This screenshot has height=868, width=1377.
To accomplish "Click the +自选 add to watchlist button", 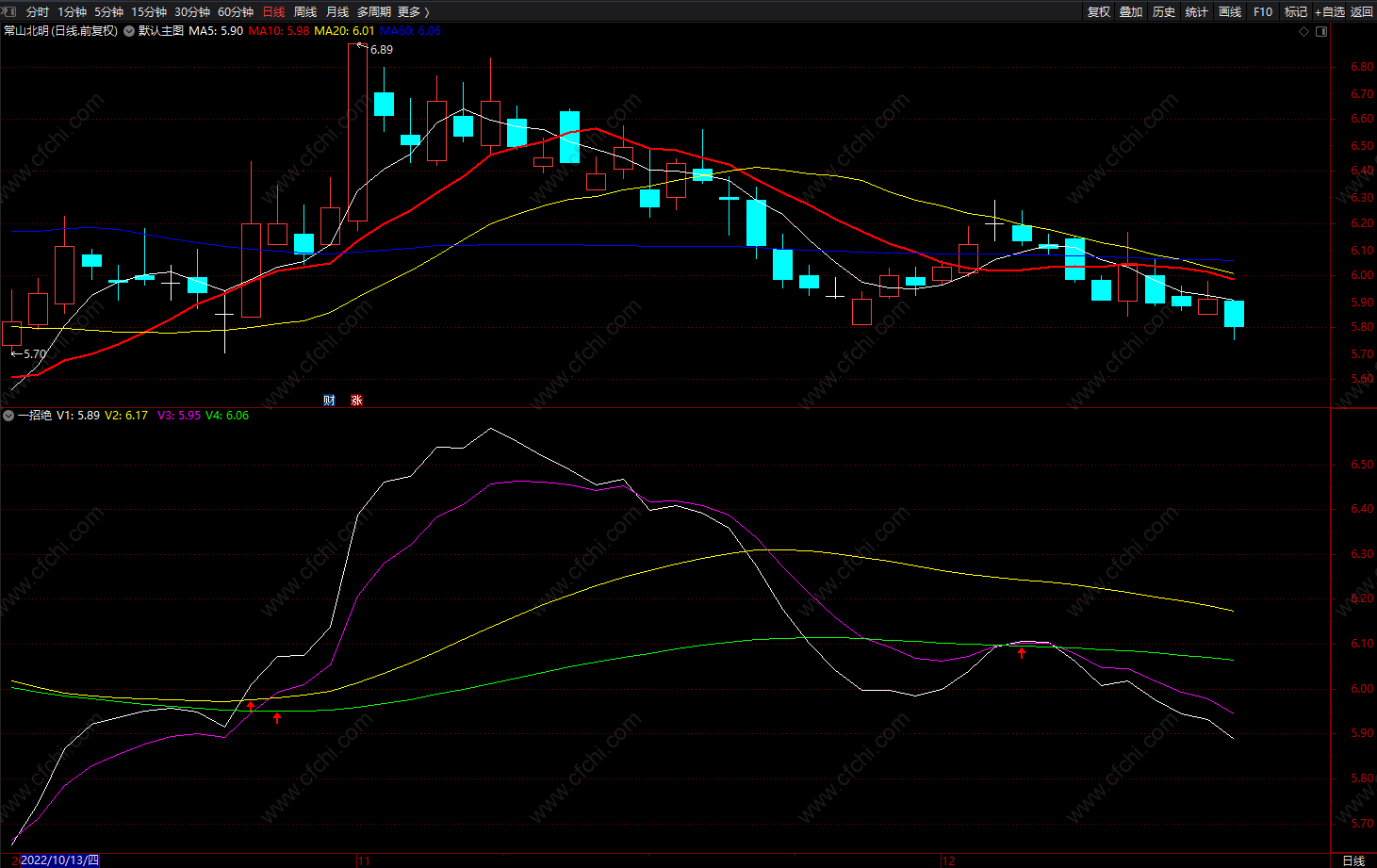I will (x=1330, y=11).
